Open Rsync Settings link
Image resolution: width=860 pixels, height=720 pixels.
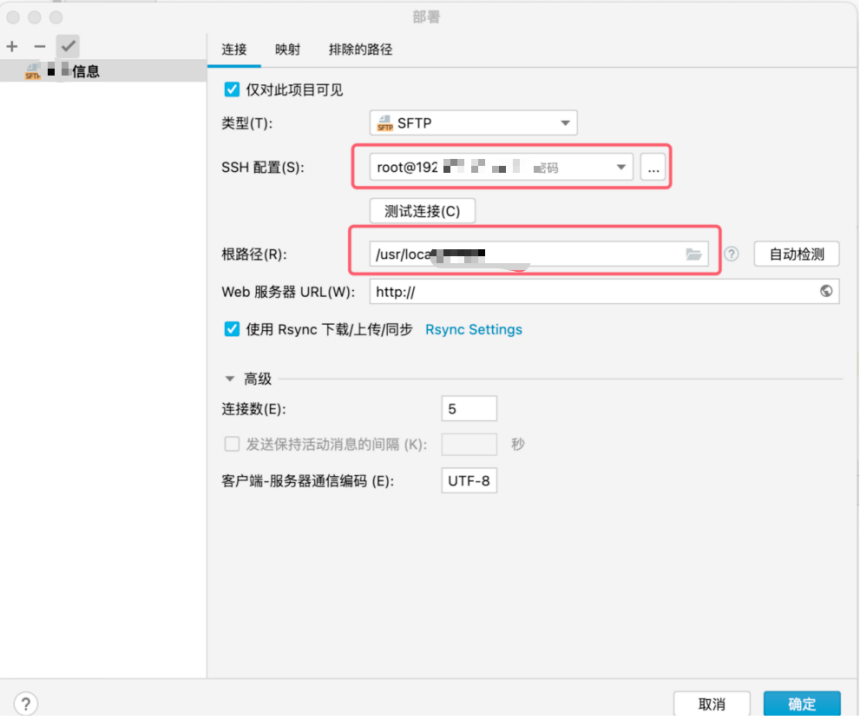474,330
